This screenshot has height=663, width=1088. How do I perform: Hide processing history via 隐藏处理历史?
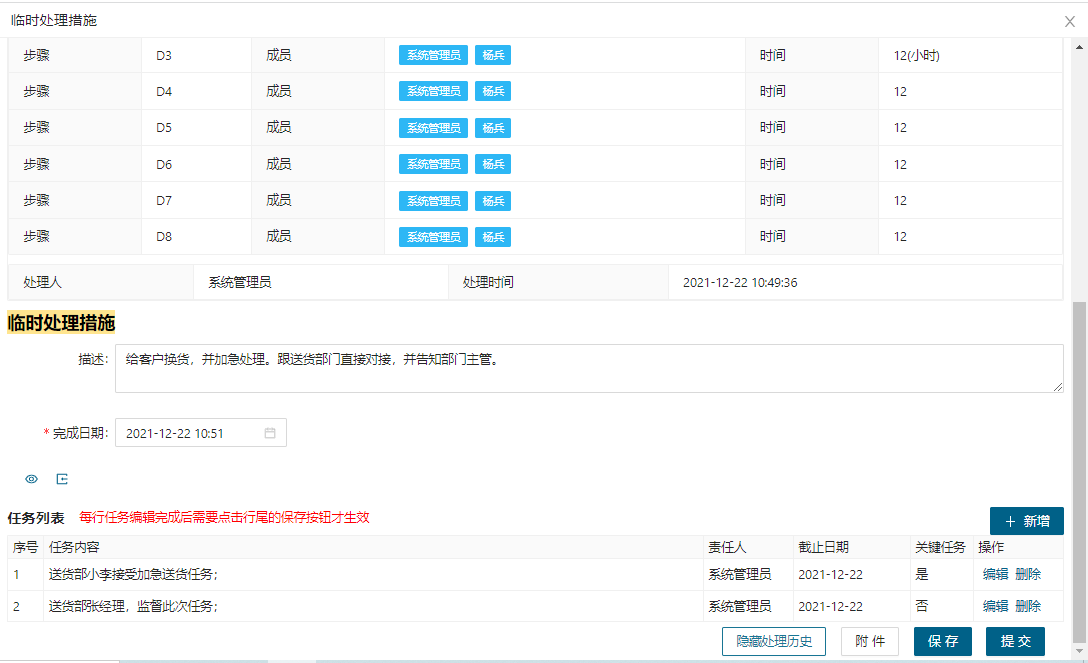click(x=773, y=641)
